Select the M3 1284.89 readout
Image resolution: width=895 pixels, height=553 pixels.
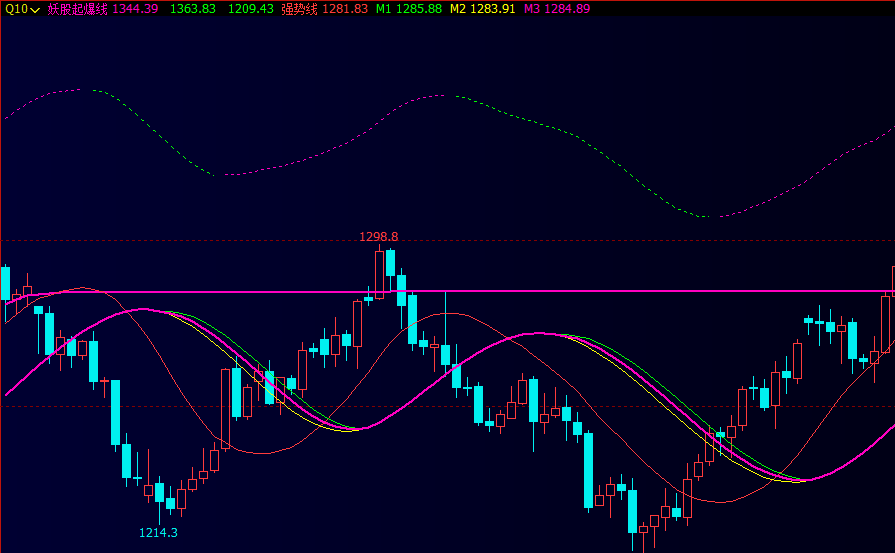557,9
